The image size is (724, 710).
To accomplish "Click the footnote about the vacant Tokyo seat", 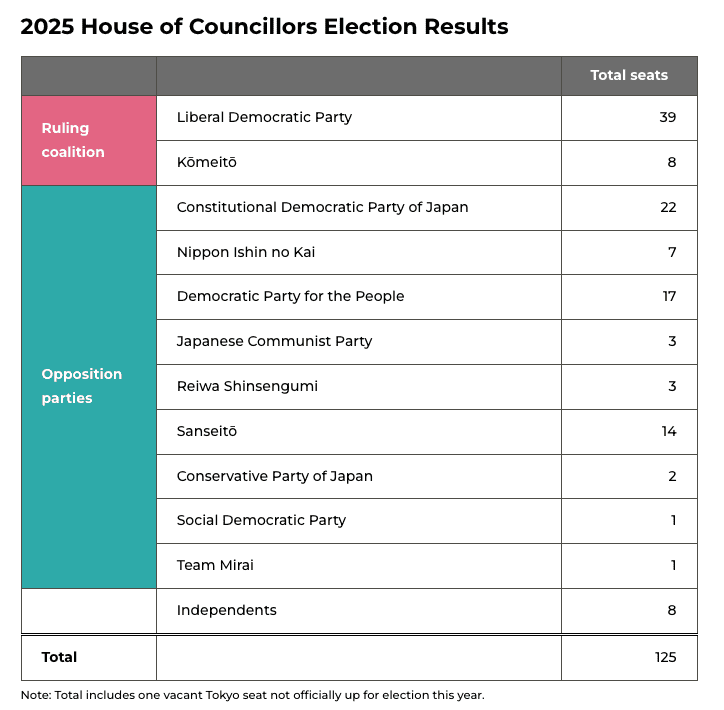I will tap(252, 695).
